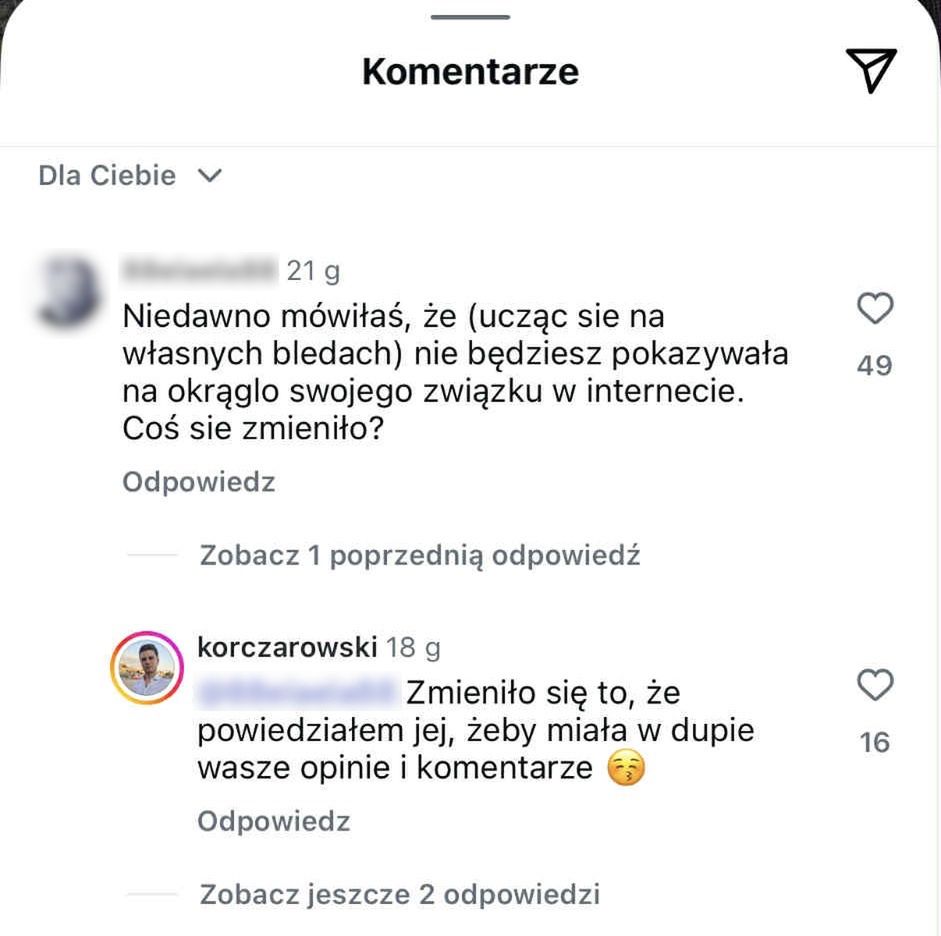Like korczarowski's reply with the heart icon
Image resolution: width=941 pixels, height=936 pixels.
[877, 684]
